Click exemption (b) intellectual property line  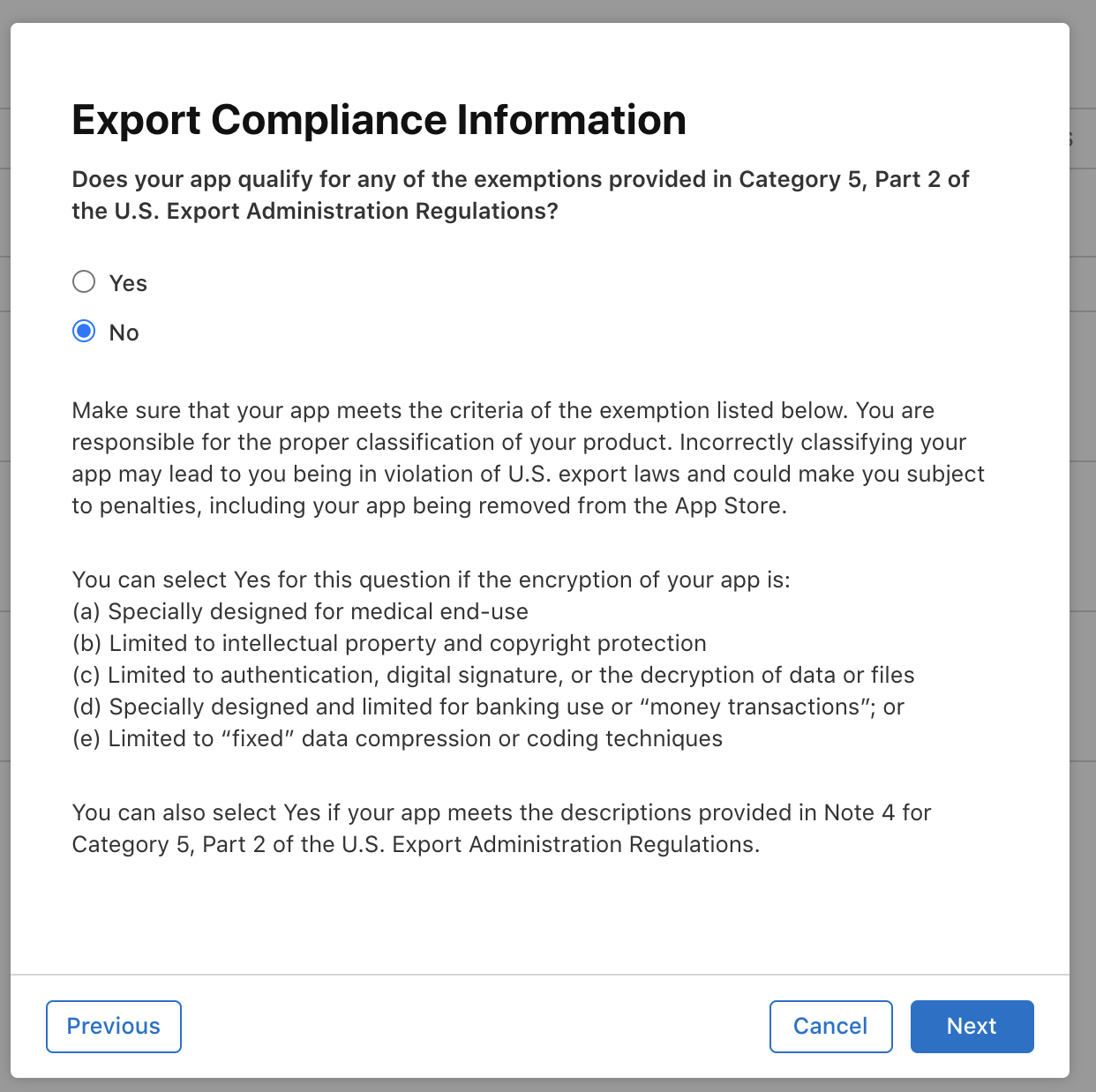pos(389,643)
